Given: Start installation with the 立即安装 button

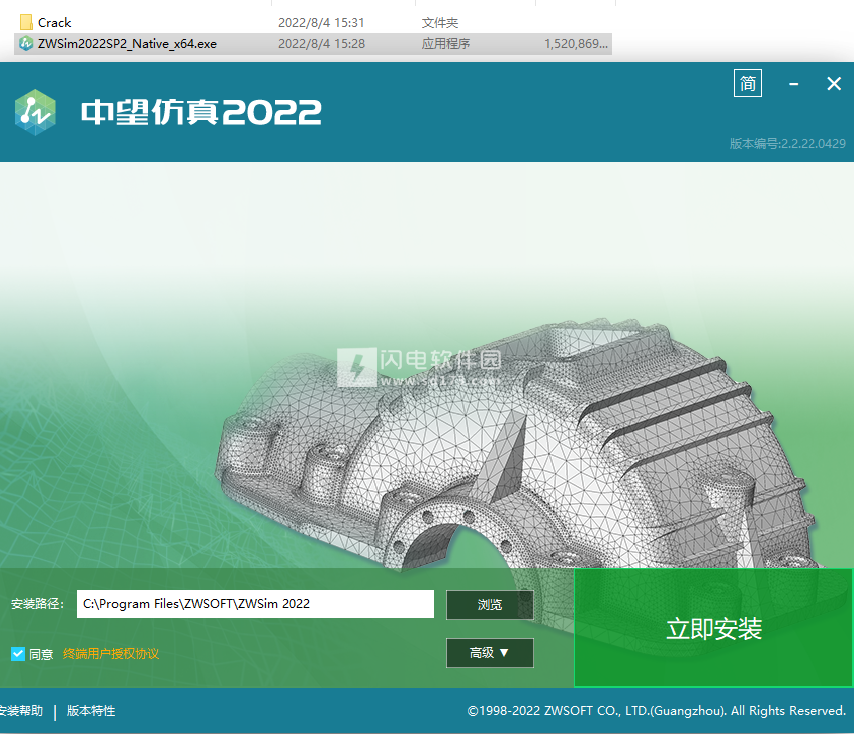Looking at the screenshot, I should (713, 628).
